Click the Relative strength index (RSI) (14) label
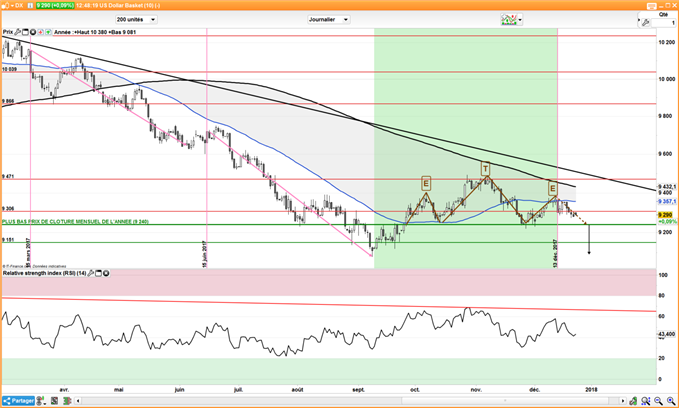 (45, 273)
